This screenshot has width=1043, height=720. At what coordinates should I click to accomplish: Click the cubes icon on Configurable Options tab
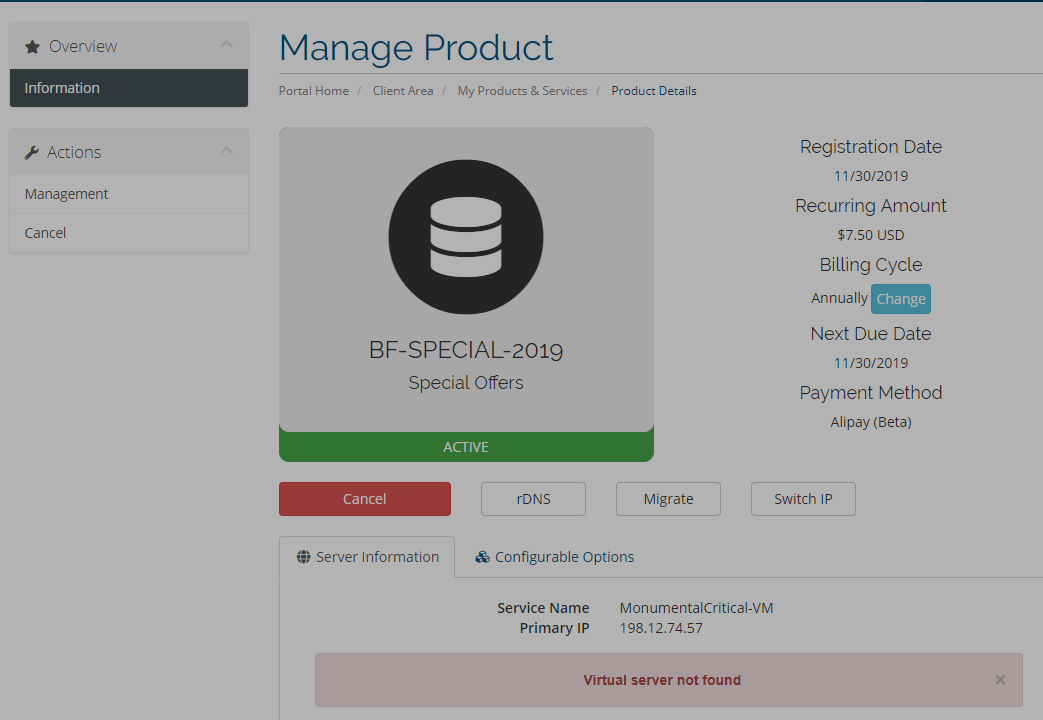[x=482, y=557]
